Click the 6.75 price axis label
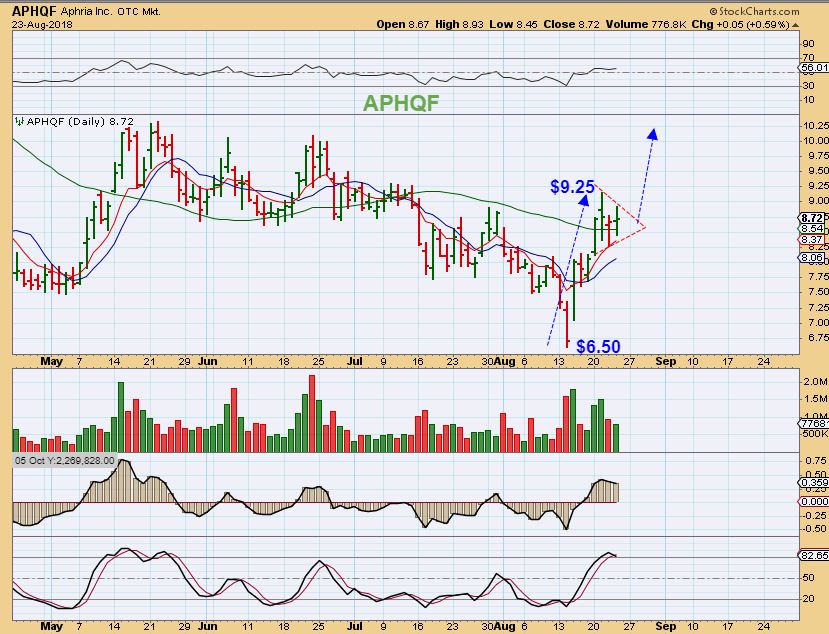The width and height of the screenshot is (829, 634). point(817,337)
